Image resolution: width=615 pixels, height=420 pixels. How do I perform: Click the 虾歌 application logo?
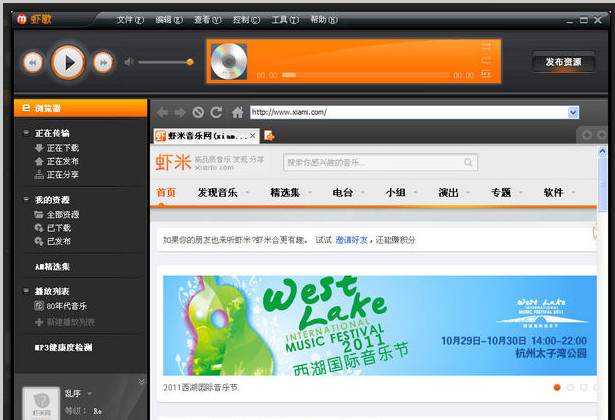click(34, 19)
